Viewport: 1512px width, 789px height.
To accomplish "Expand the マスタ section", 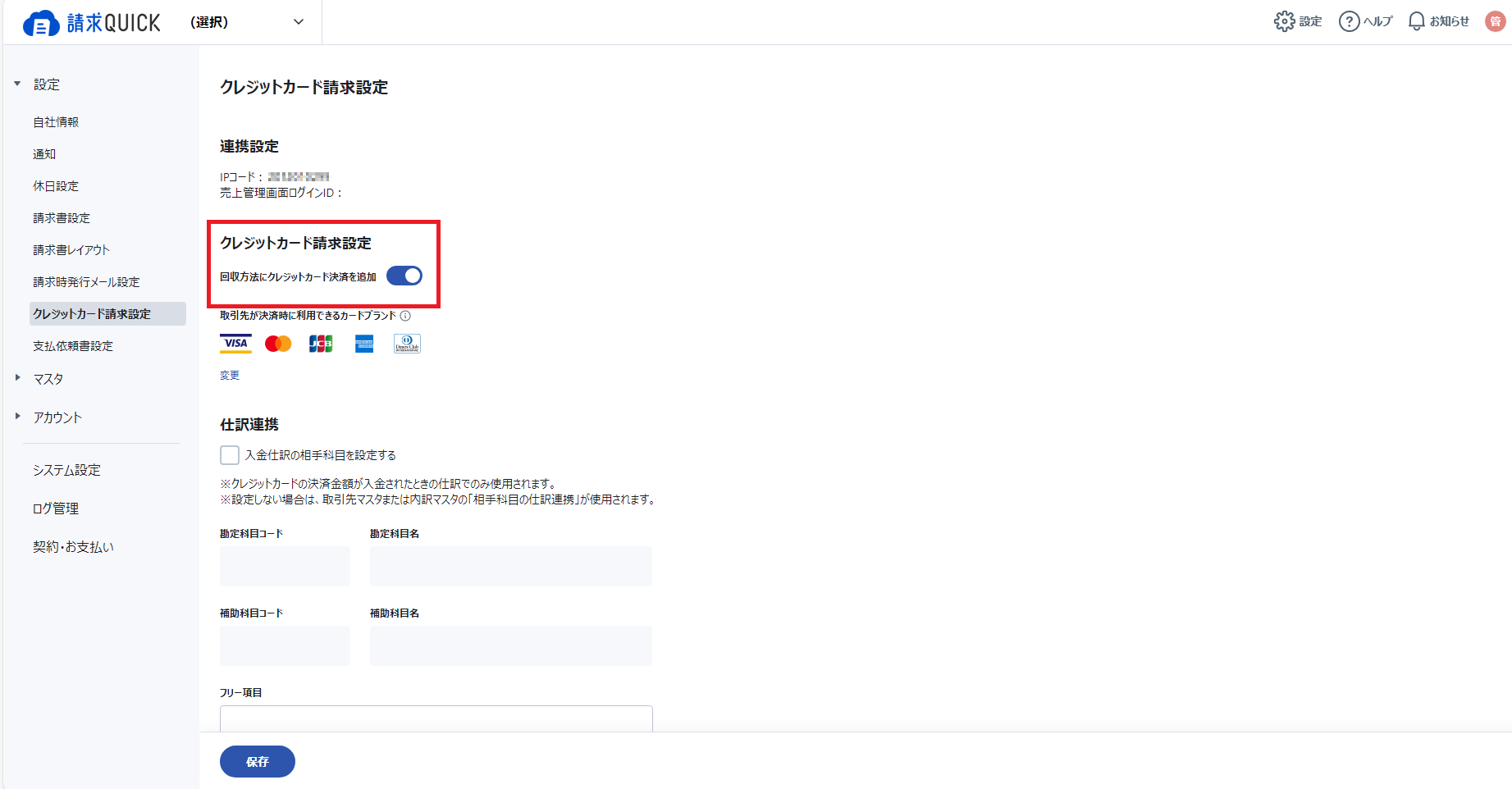I will pos(17,378).
